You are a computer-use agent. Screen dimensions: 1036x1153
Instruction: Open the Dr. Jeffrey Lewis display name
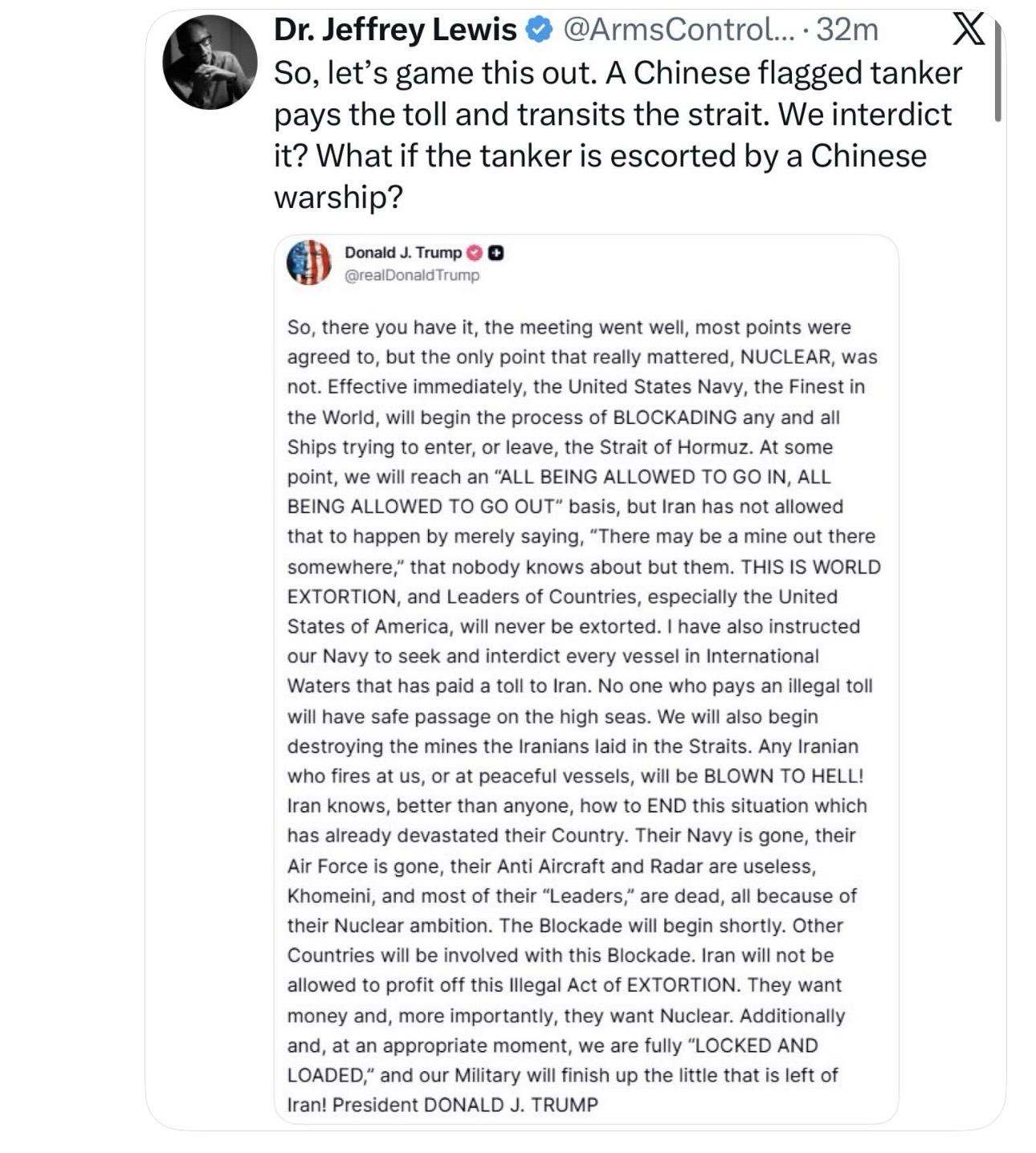[x=395, y=31]
